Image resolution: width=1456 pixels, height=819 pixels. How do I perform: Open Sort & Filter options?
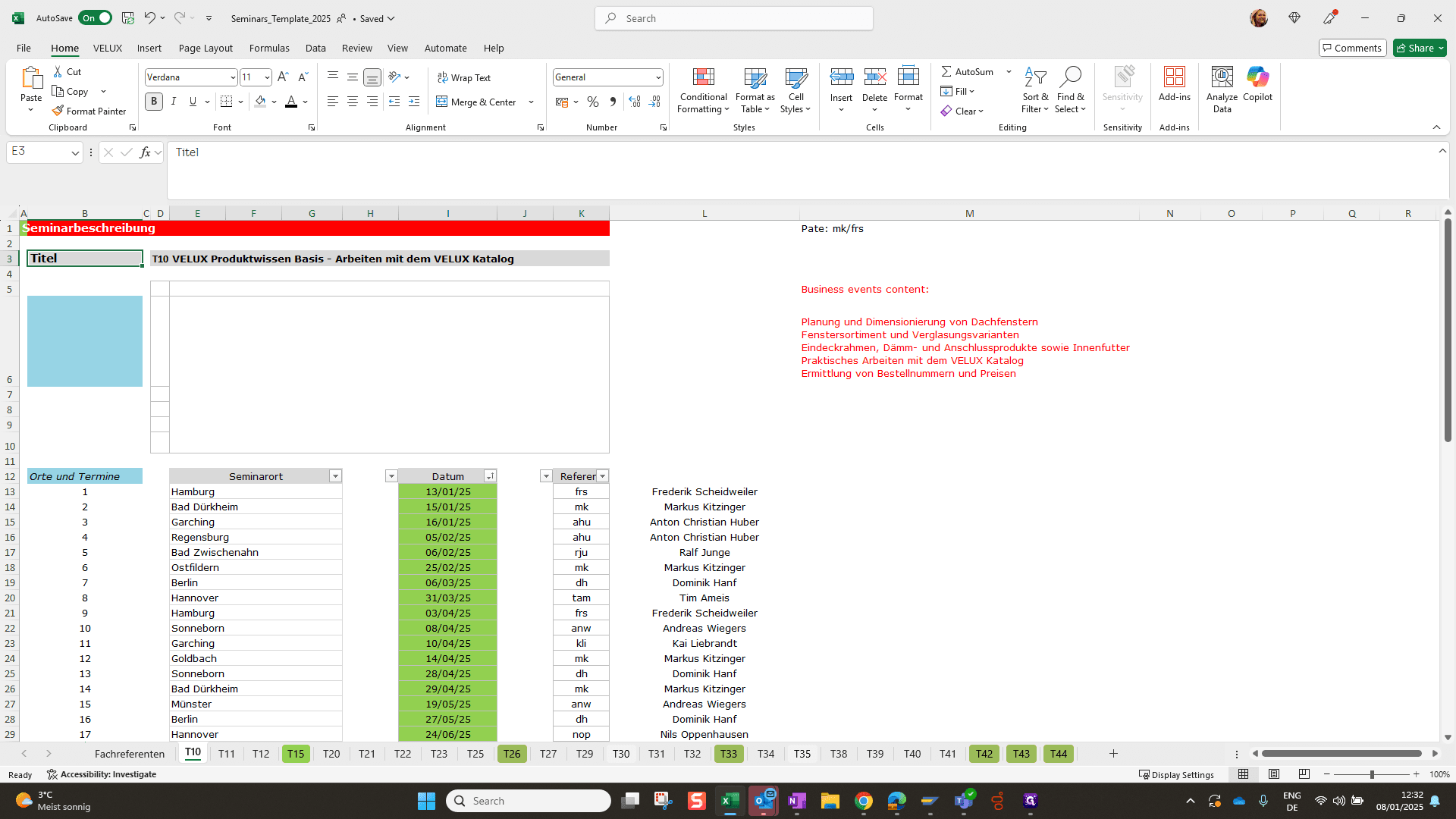coord(1035,90)
